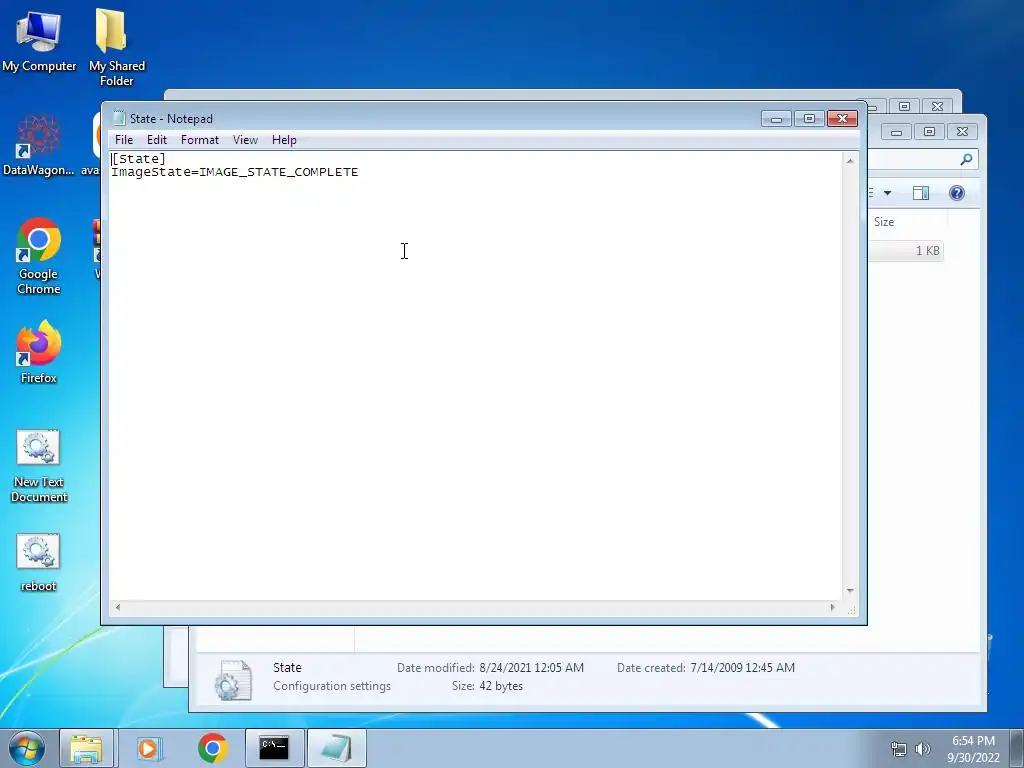This screenshot has width=1024, height=768.
Task: Launch the DataWagon desktop shortcut
Action: click(x=39, y=145)
